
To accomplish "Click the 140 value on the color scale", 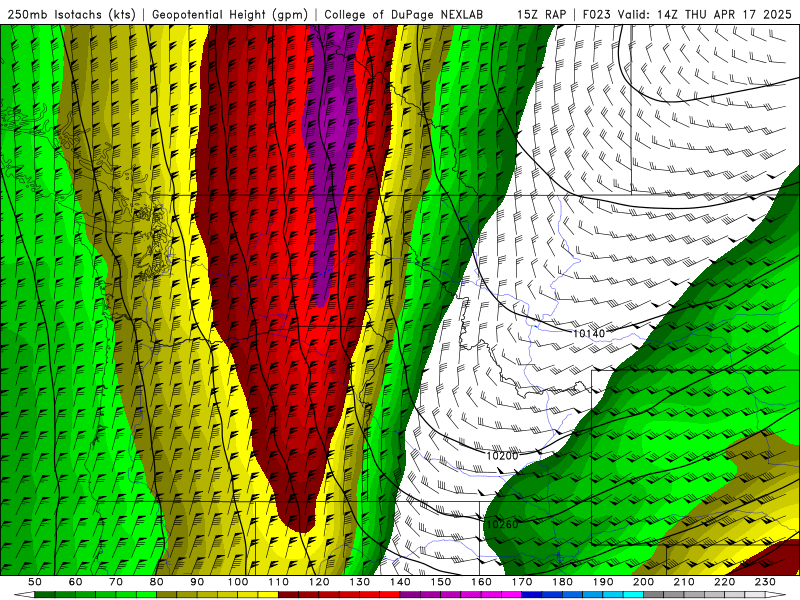I will [400, 582].
